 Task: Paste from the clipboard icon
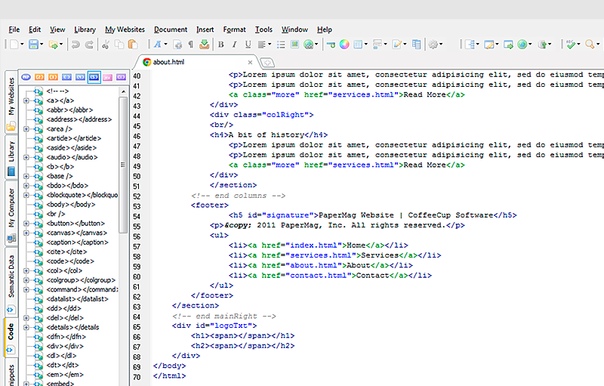(133, 45)
